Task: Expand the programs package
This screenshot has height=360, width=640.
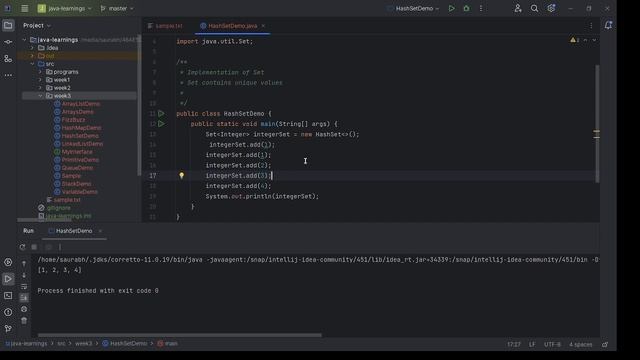Action: [x=40, y=72]
